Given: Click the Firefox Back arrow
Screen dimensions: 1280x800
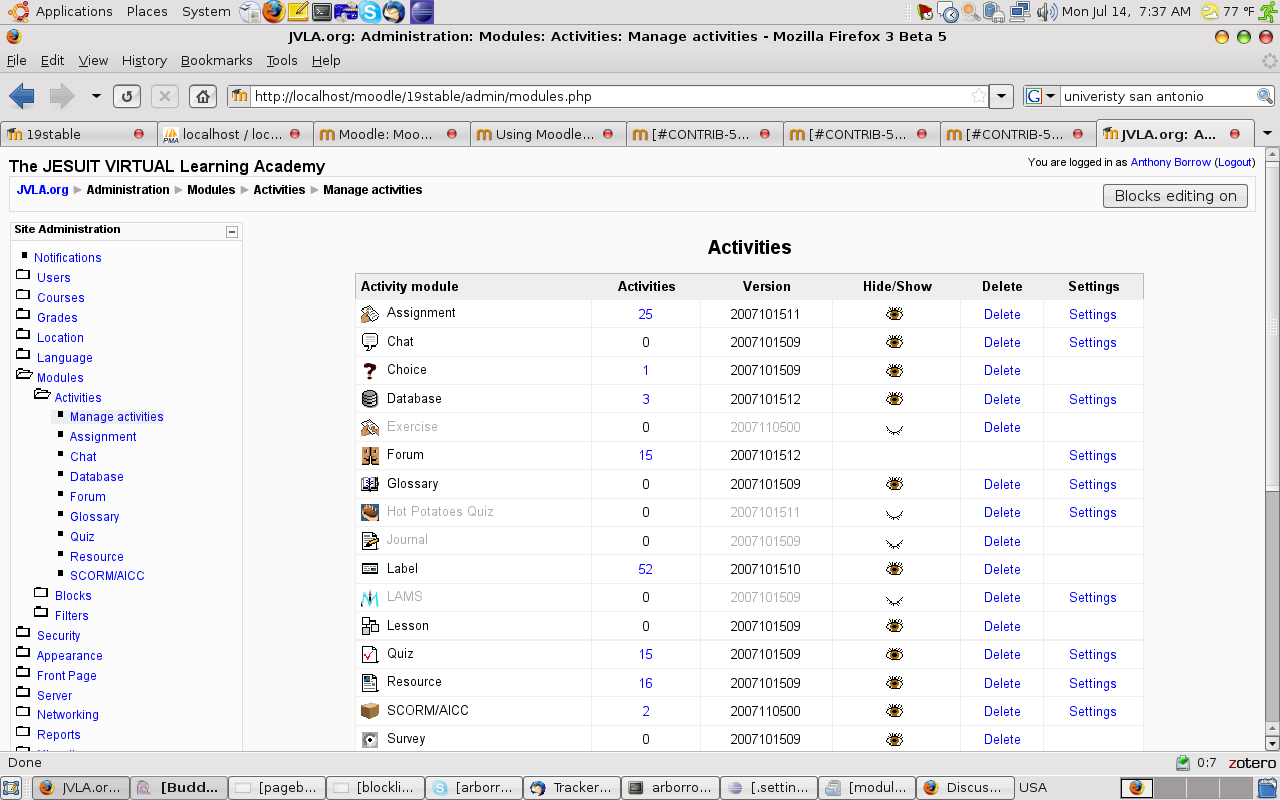Looking at the screenshot, I should 22,96.
